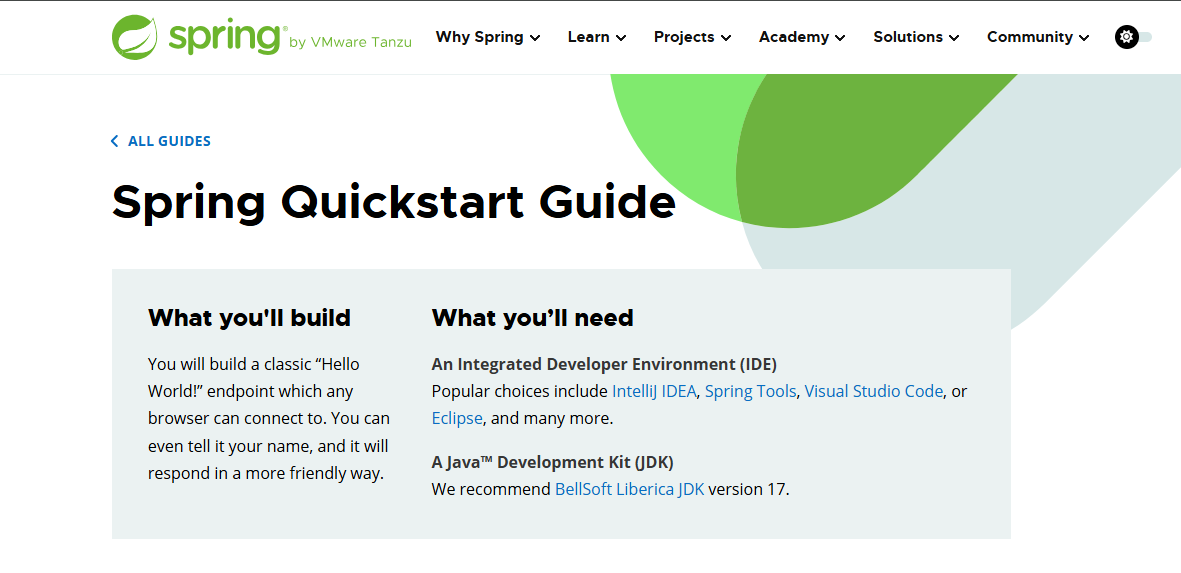Click the back chevron beside ALL GUIDES

(114, 141)
